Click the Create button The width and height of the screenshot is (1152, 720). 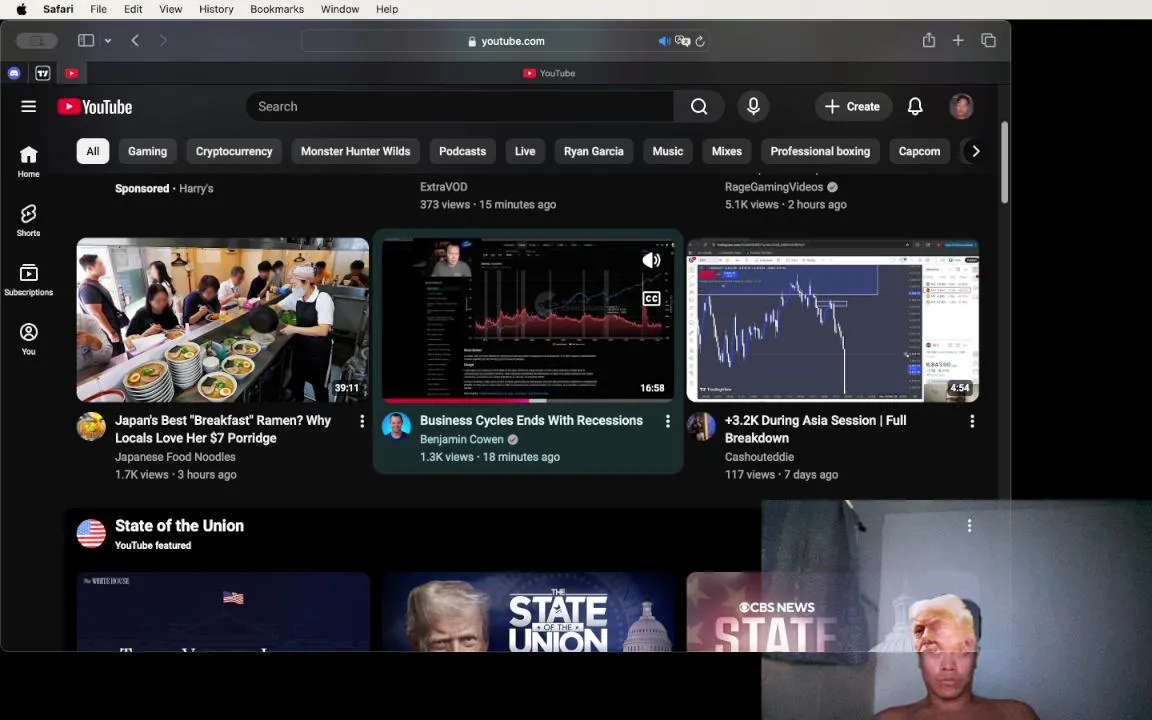pyautogui.click(x=853, y=107)
